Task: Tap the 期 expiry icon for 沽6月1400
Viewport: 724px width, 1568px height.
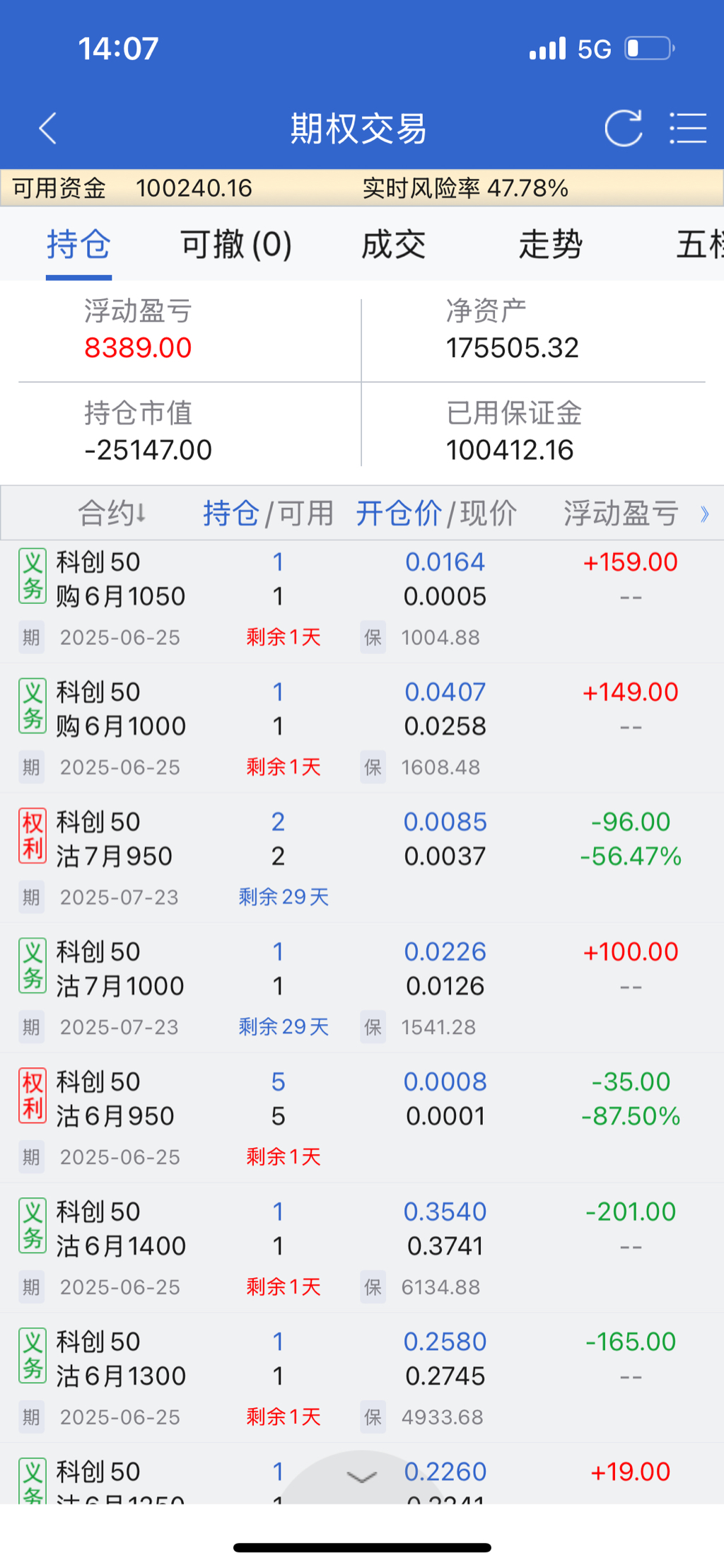Action: point(31,1287)
